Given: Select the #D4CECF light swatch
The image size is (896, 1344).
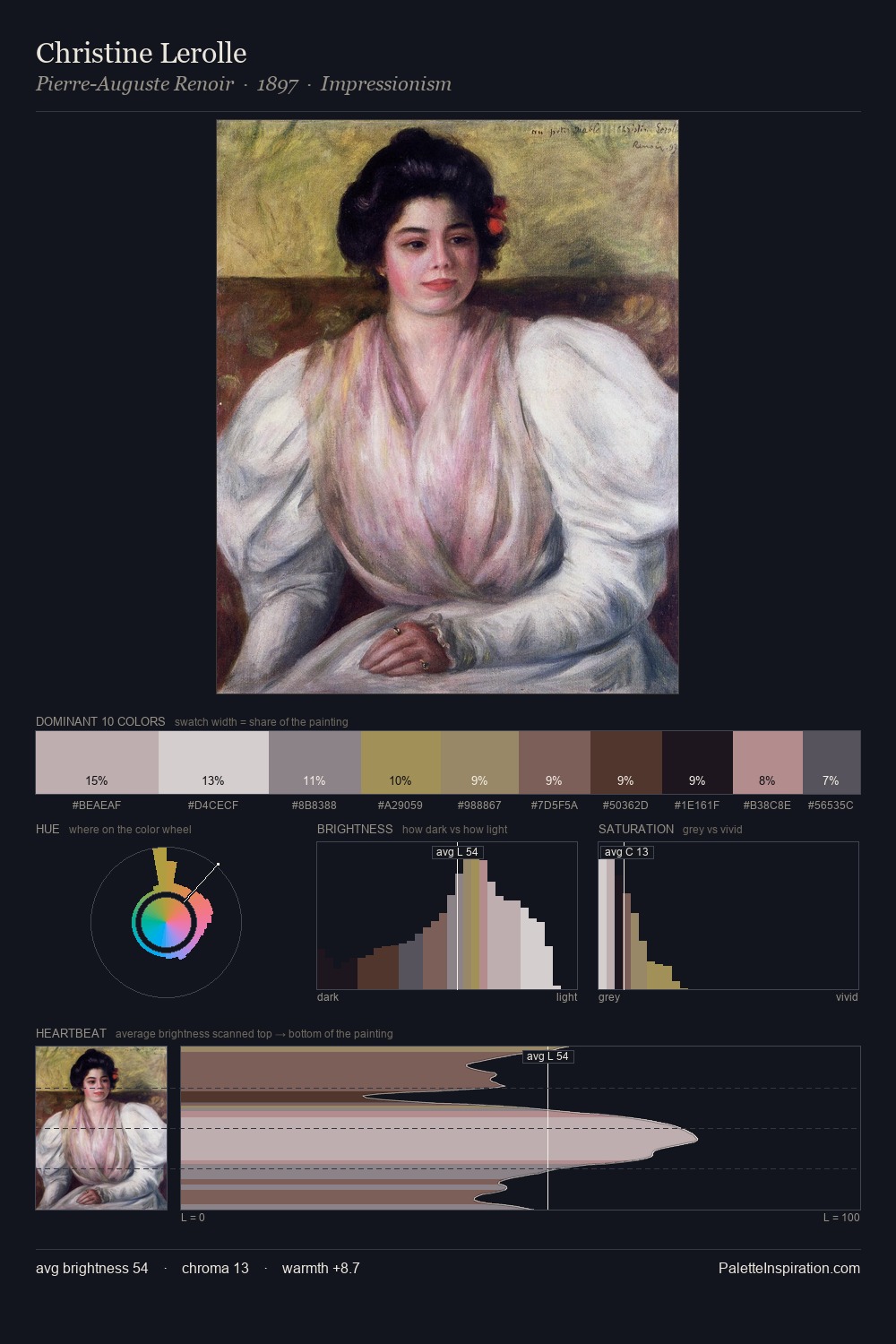Looking at the screenshot, I should pyautogui.click(x=213, y=762).
